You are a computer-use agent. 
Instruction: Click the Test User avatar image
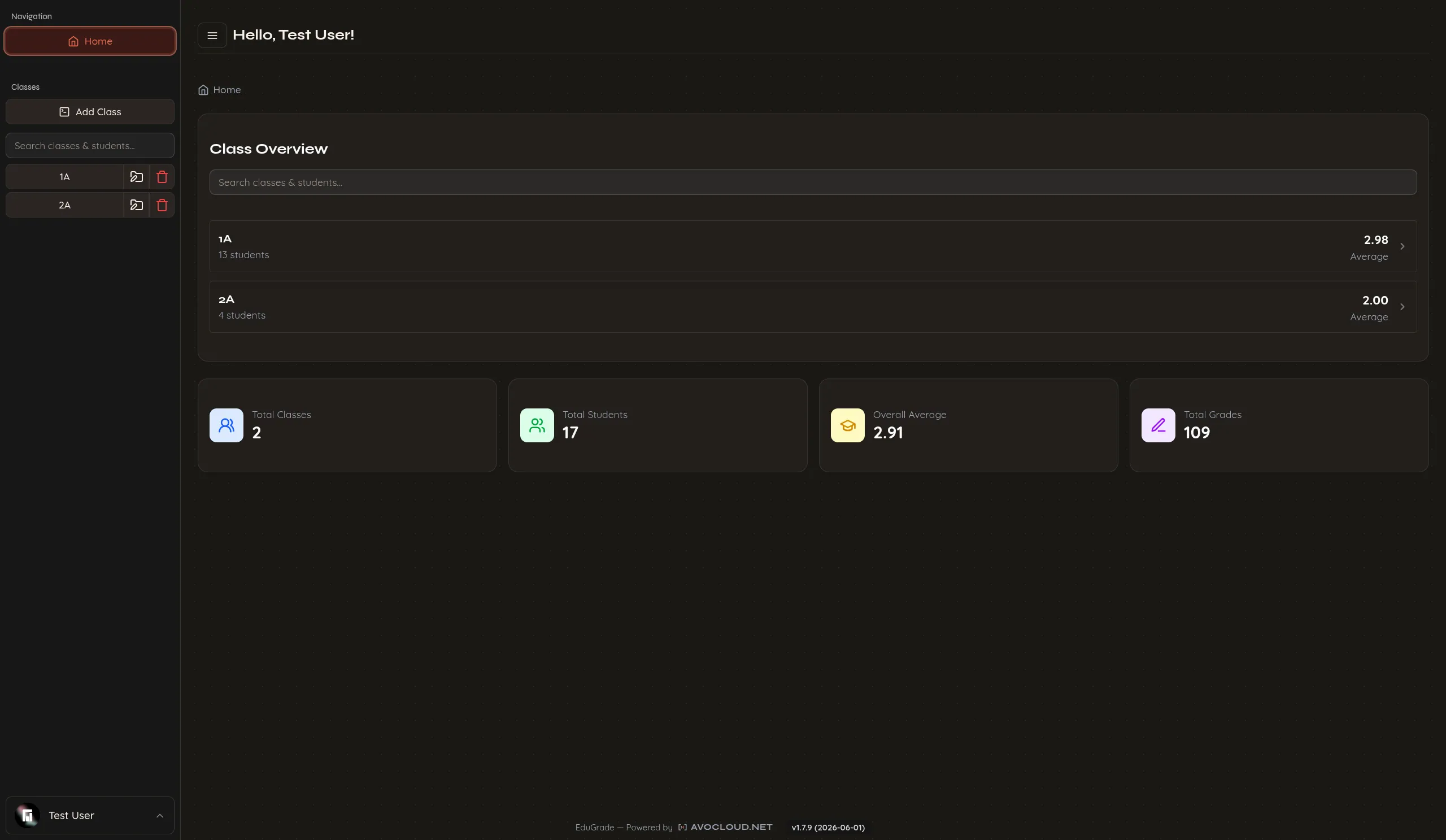(27, 815)
